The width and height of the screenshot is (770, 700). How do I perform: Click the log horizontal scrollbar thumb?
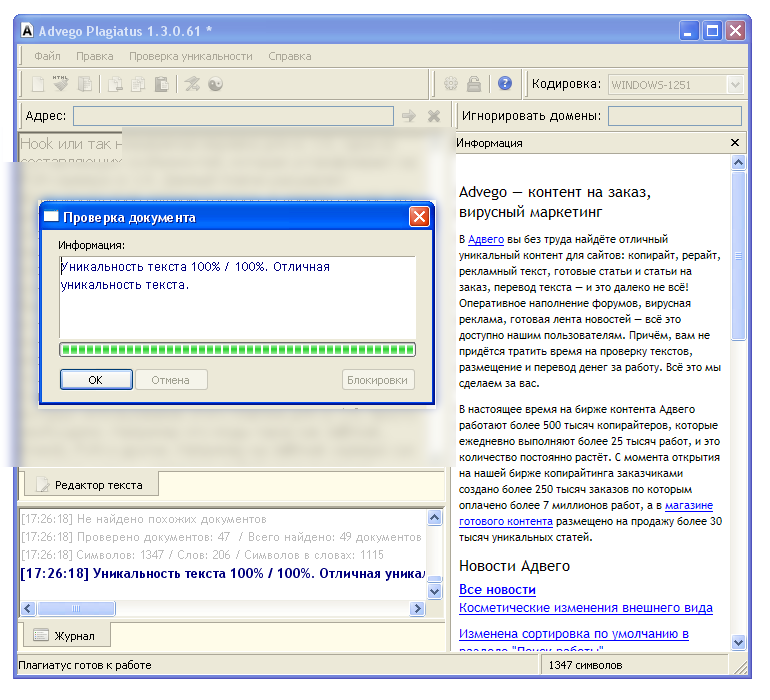pos(76,609)
